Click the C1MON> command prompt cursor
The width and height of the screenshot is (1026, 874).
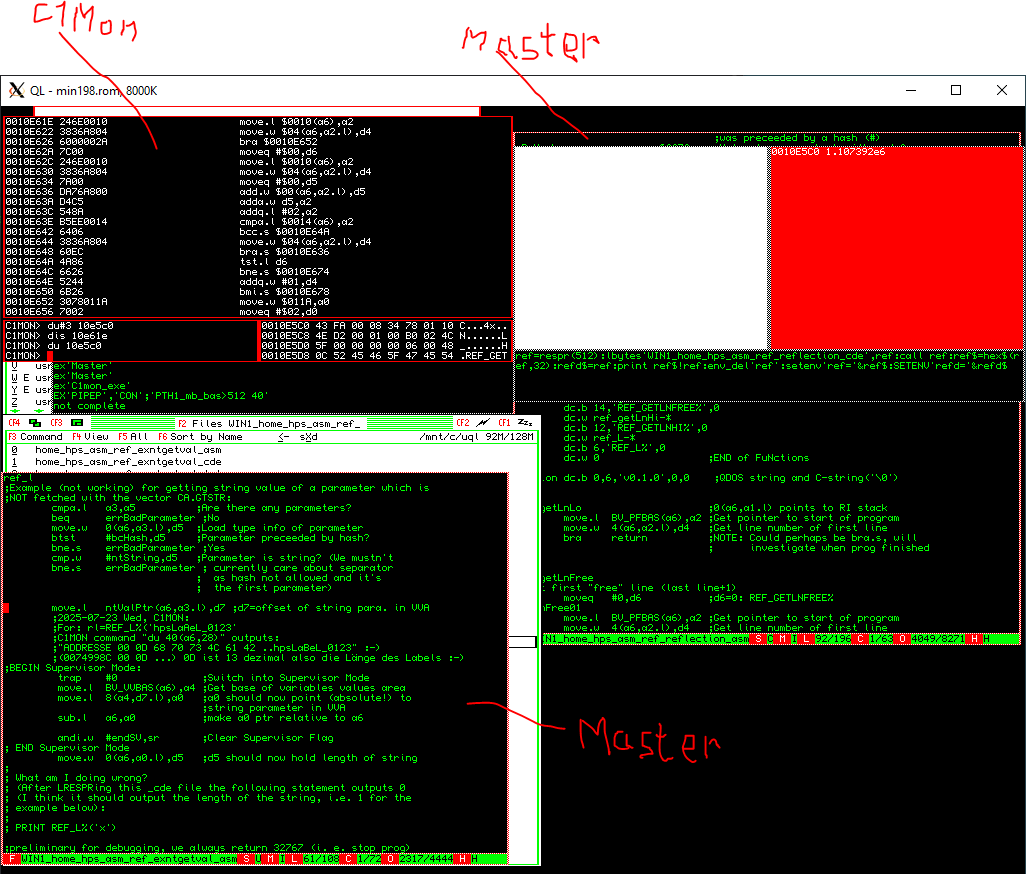[x=50, y=356]
